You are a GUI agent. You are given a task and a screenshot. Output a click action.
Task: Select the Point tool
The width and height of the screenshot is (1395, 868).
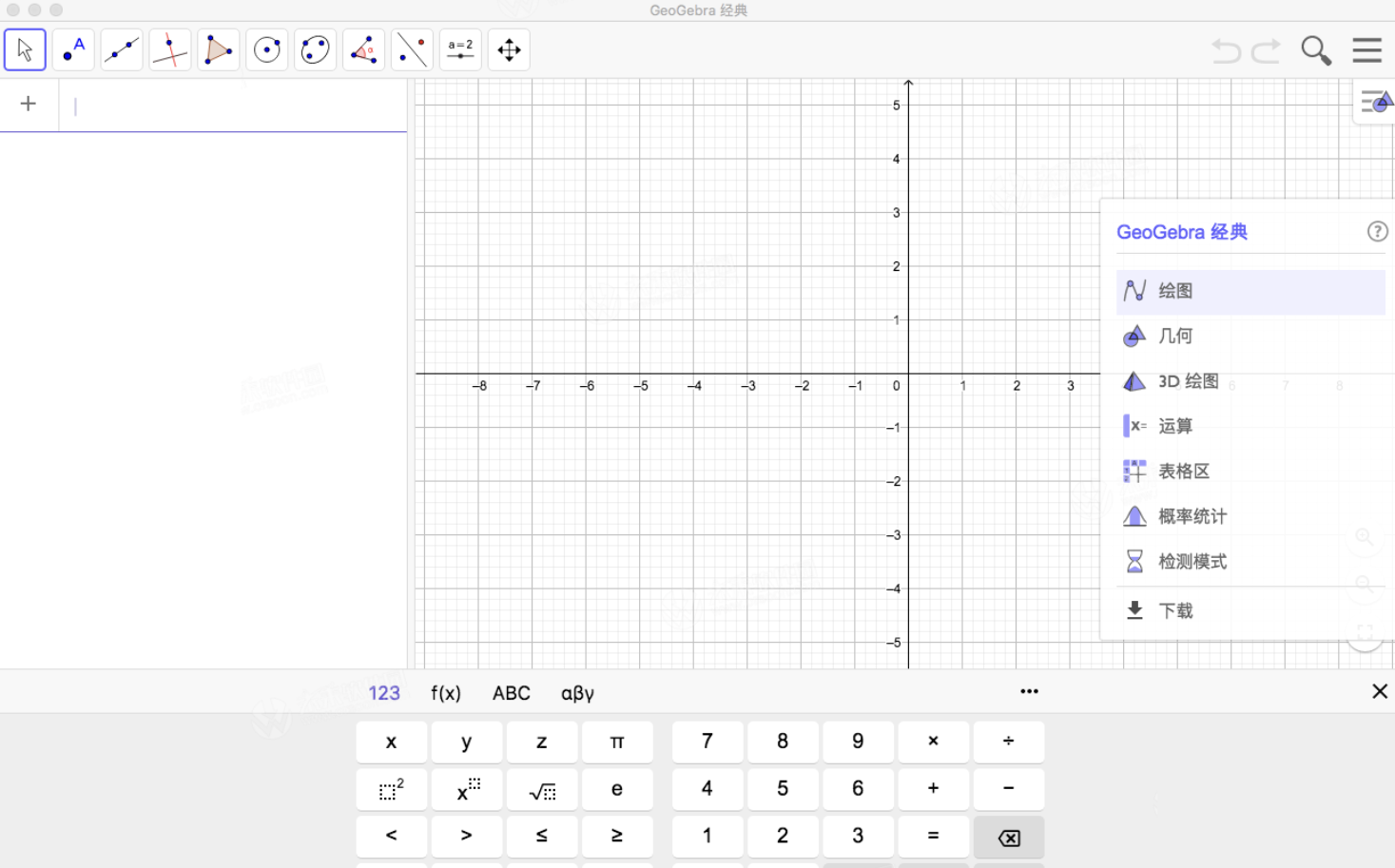(x=73, y=49)
